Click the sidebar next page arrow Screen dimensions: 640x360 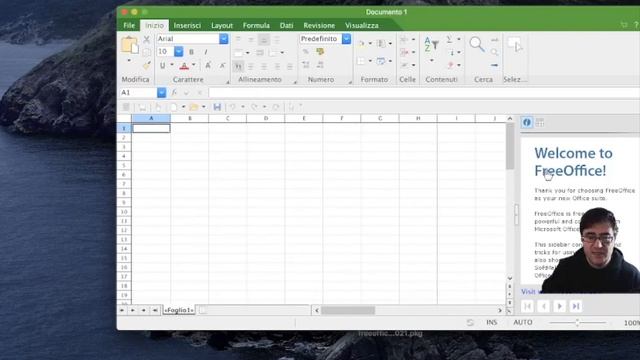(x=560, y=306)
